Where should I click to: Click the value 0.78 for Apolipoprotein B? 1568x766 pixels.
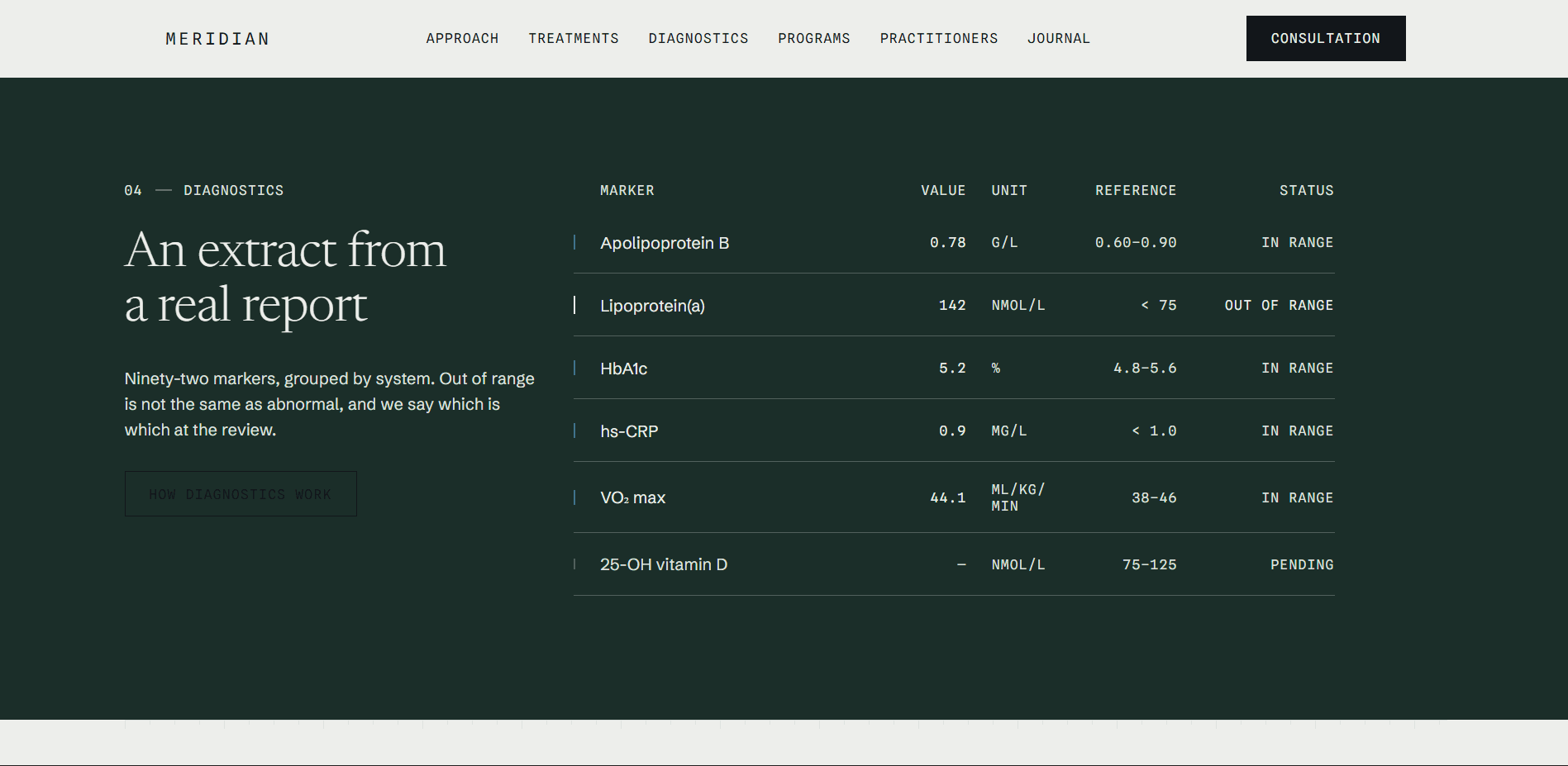pos(947,243)
